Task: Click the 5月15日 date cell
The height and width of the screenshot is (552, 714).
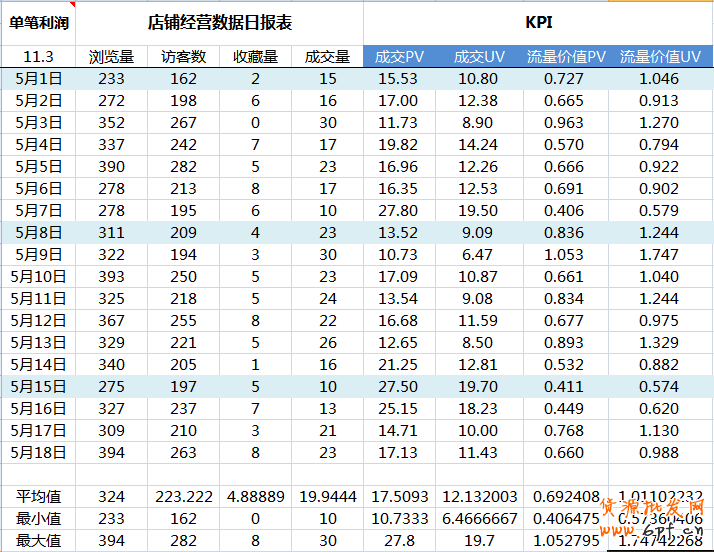Action: [x=37, y=386]
